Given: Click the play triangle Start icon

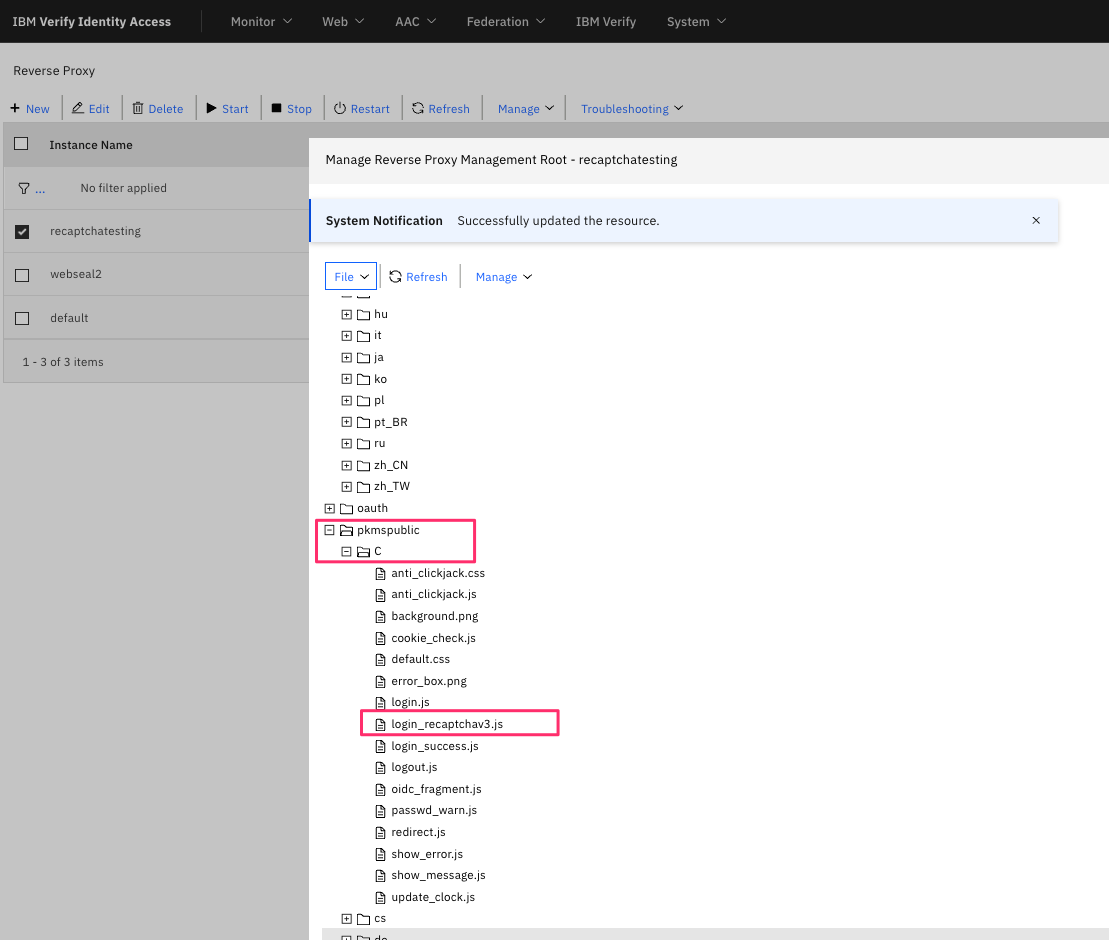Looking at the screenshot, I should [211, 108].
